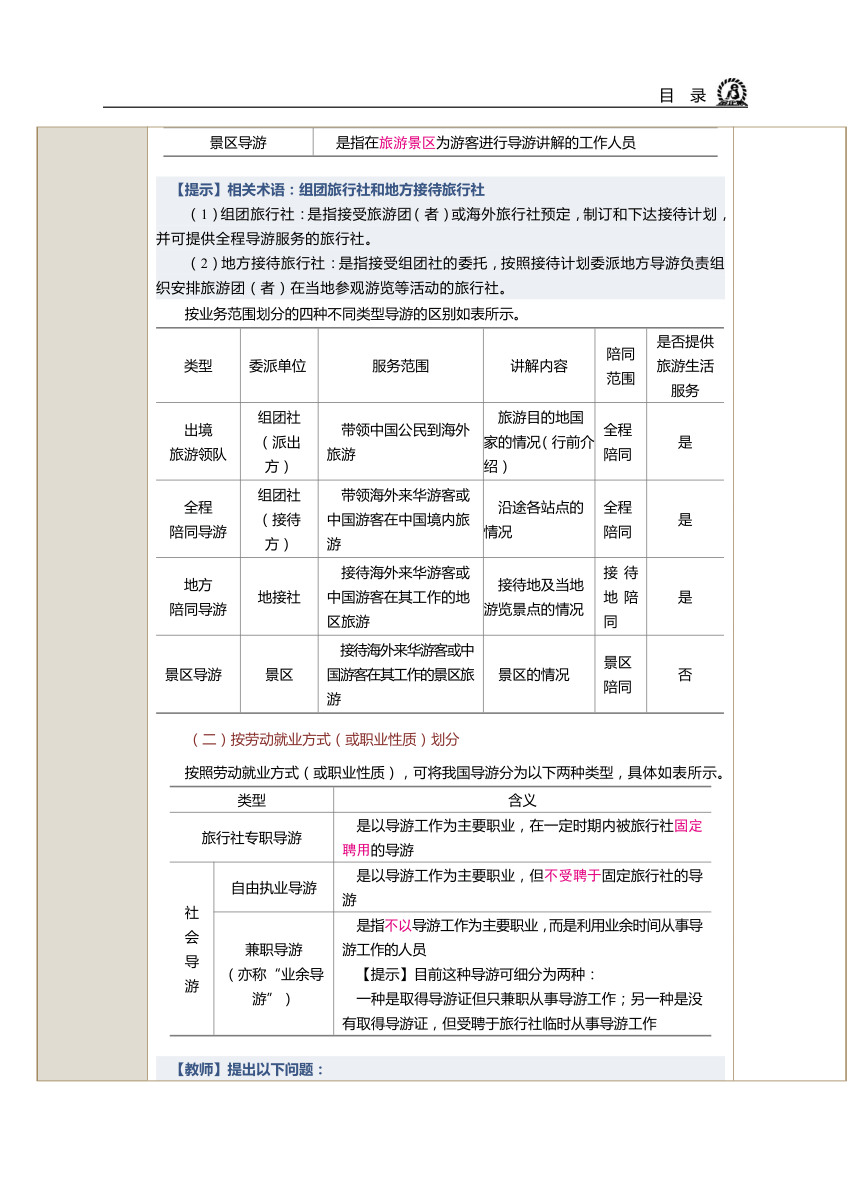860x1198 pixels.
Task: Click the cell "组团社(接待方)"
Action: [x=279, y=520]
